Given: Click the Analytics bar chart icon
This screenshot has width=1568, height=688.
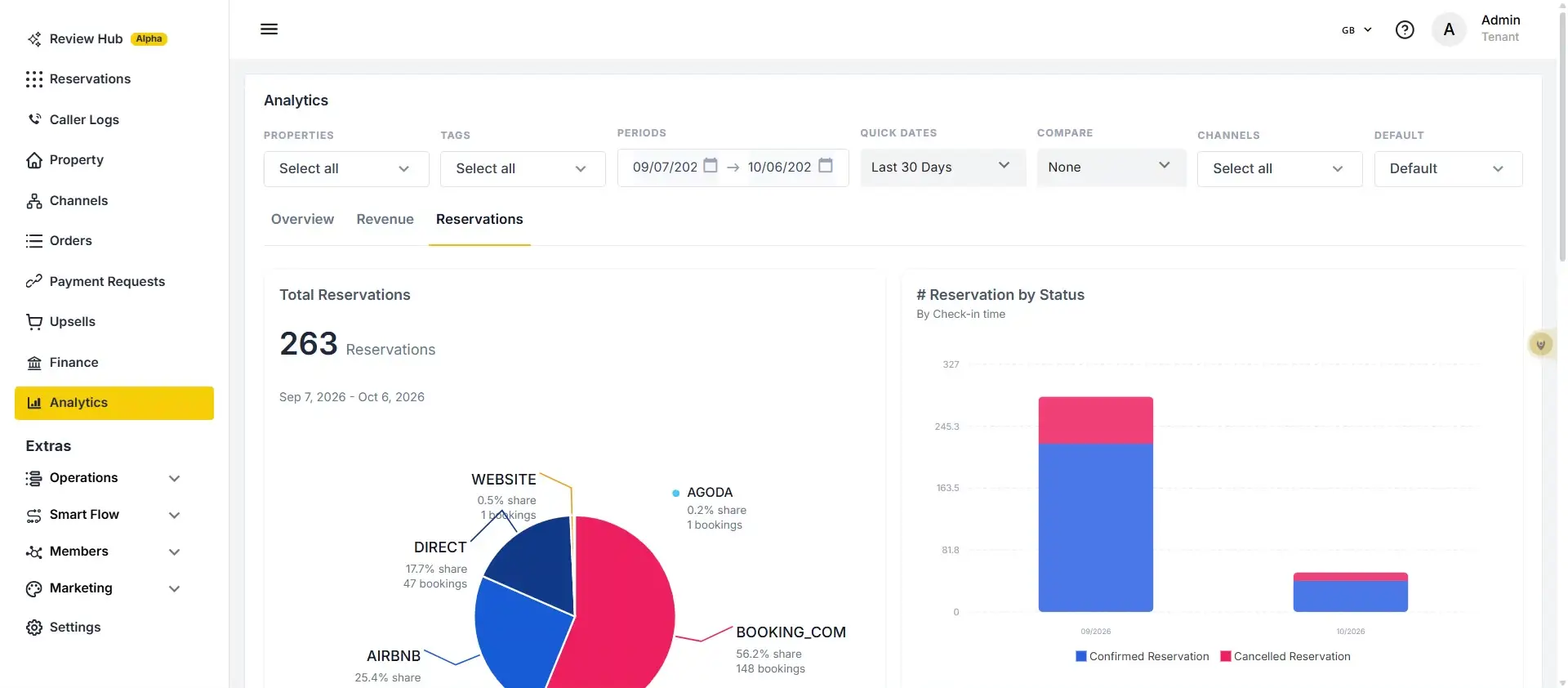Looking at the screenshot, I should point(34,403).
